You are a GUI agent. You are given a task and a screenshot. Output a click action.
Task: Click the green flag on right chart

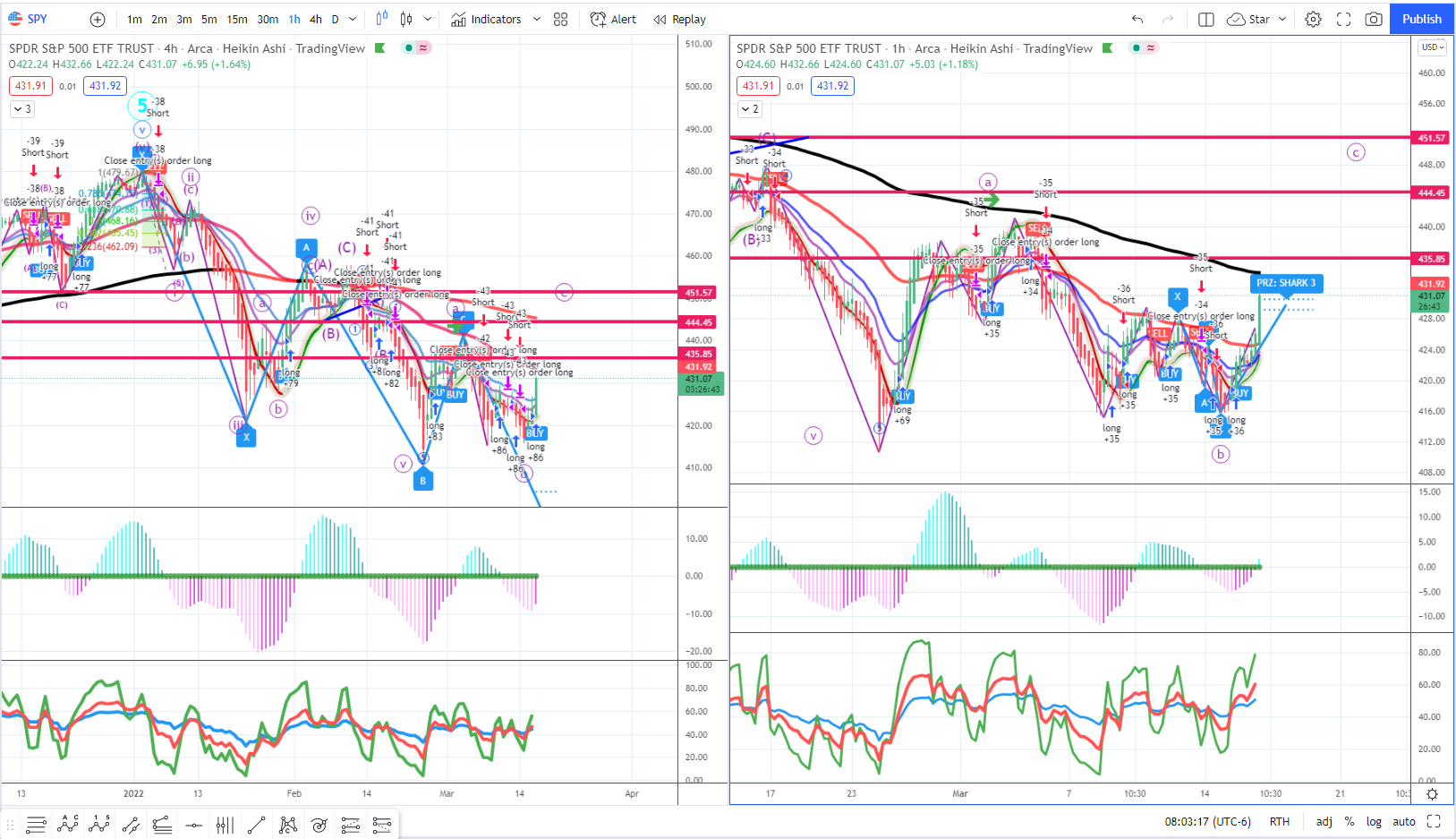point(1107,48)
